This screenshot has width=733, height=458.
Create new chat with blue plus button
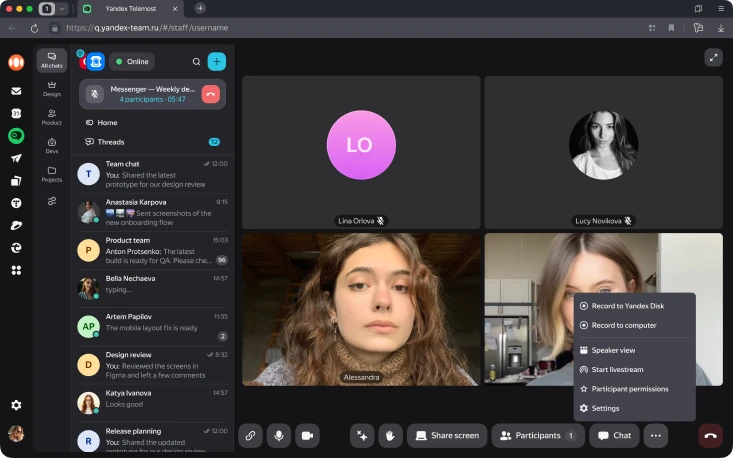[217, 62]
